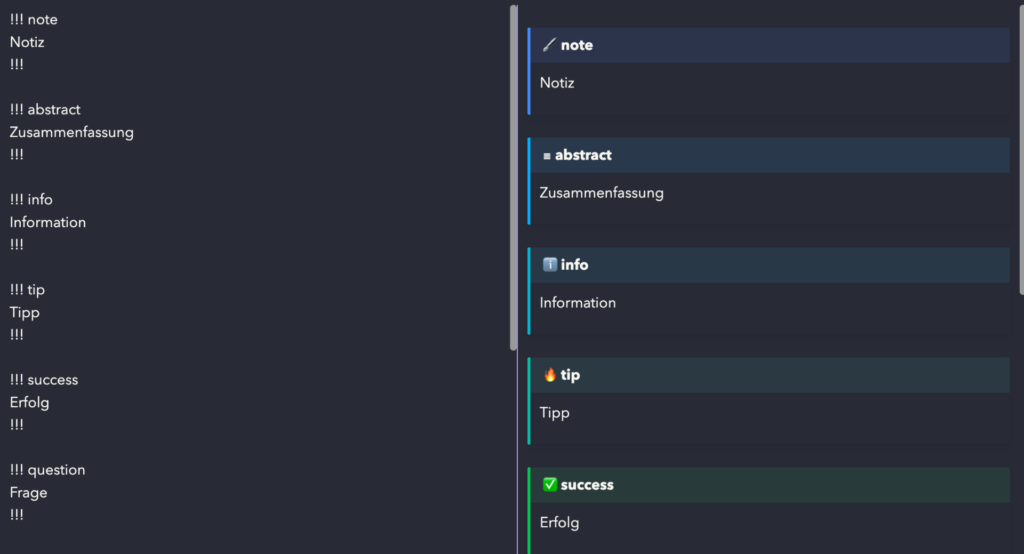Viewport: 1024px width, 554px height.
Task: Click the green checkmark success icon
Action: click(549, 485)
